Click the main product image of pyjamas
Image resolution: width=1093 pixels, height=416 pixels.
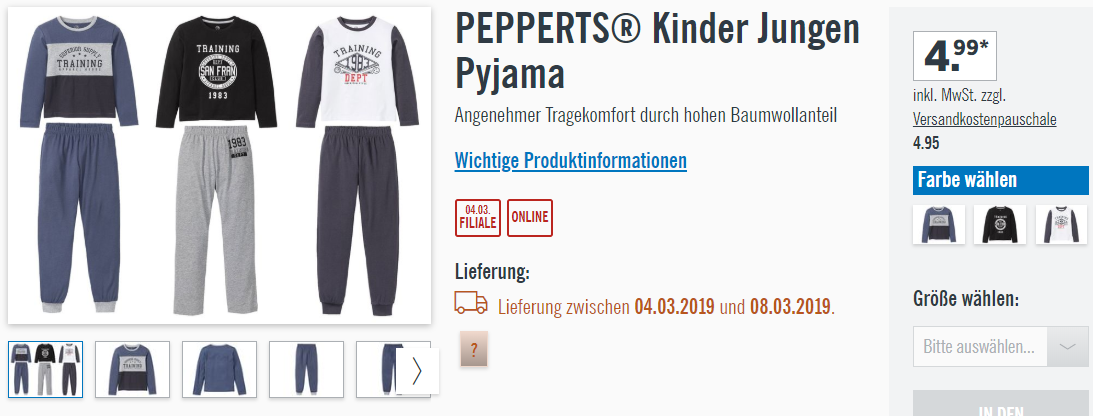coord(220,165)
